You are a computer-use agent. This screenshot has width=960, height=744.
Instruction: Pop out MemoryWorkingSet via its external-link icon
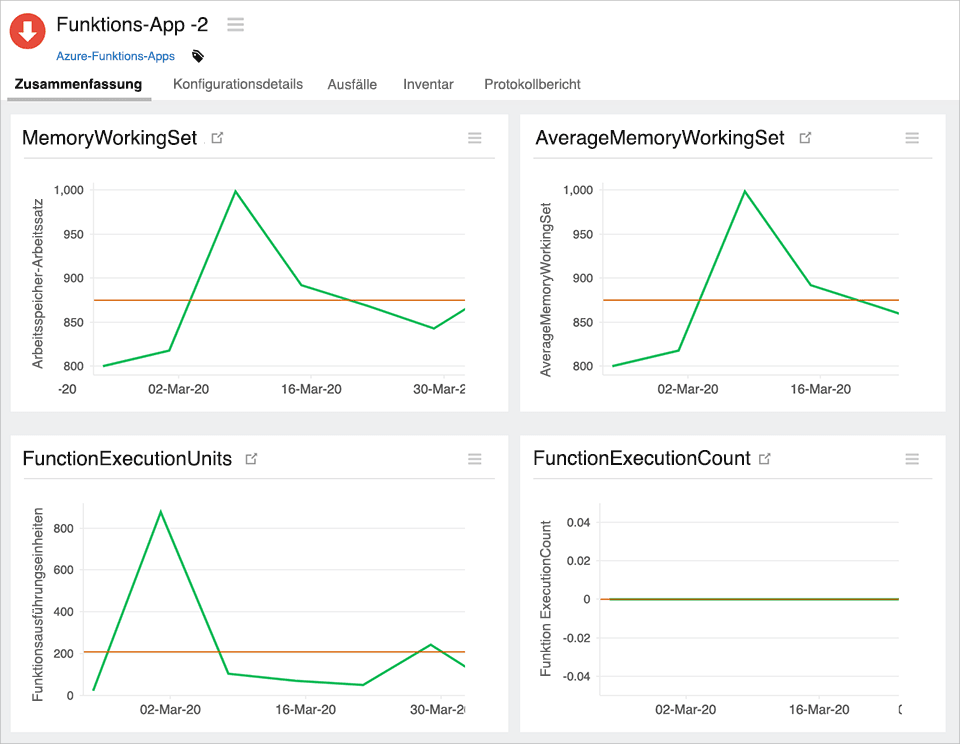tap(217, 137)
